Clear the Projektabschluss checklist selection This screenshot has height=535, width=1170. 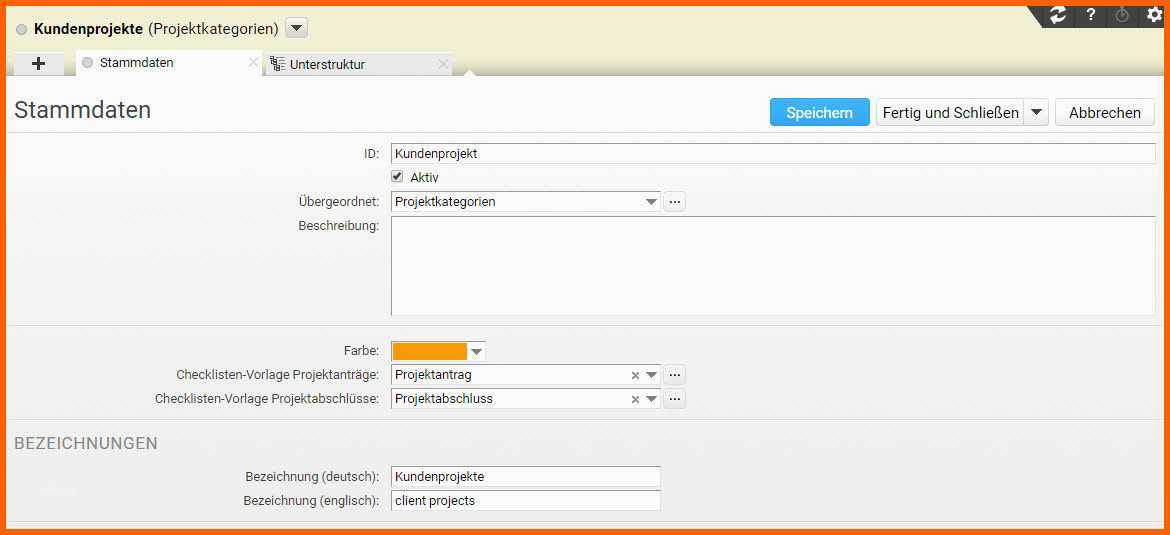(x=635, y=399)
